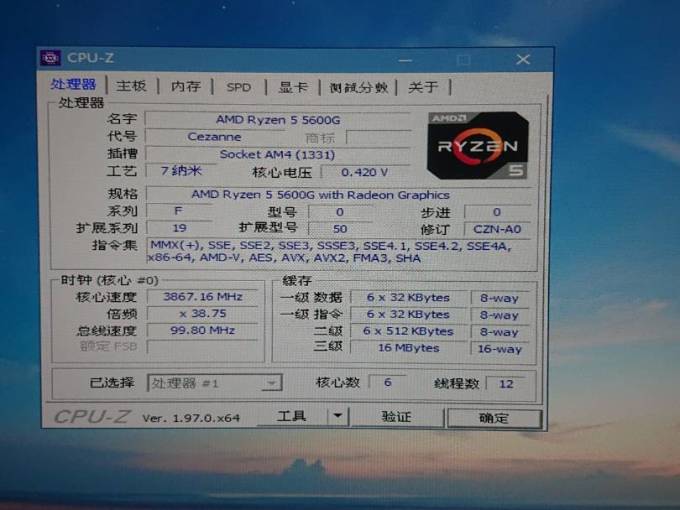Click the 二级 cache 6 x 512 KBytes value
680x510 pixels.
pyautogui.click(x=408, y=331)
